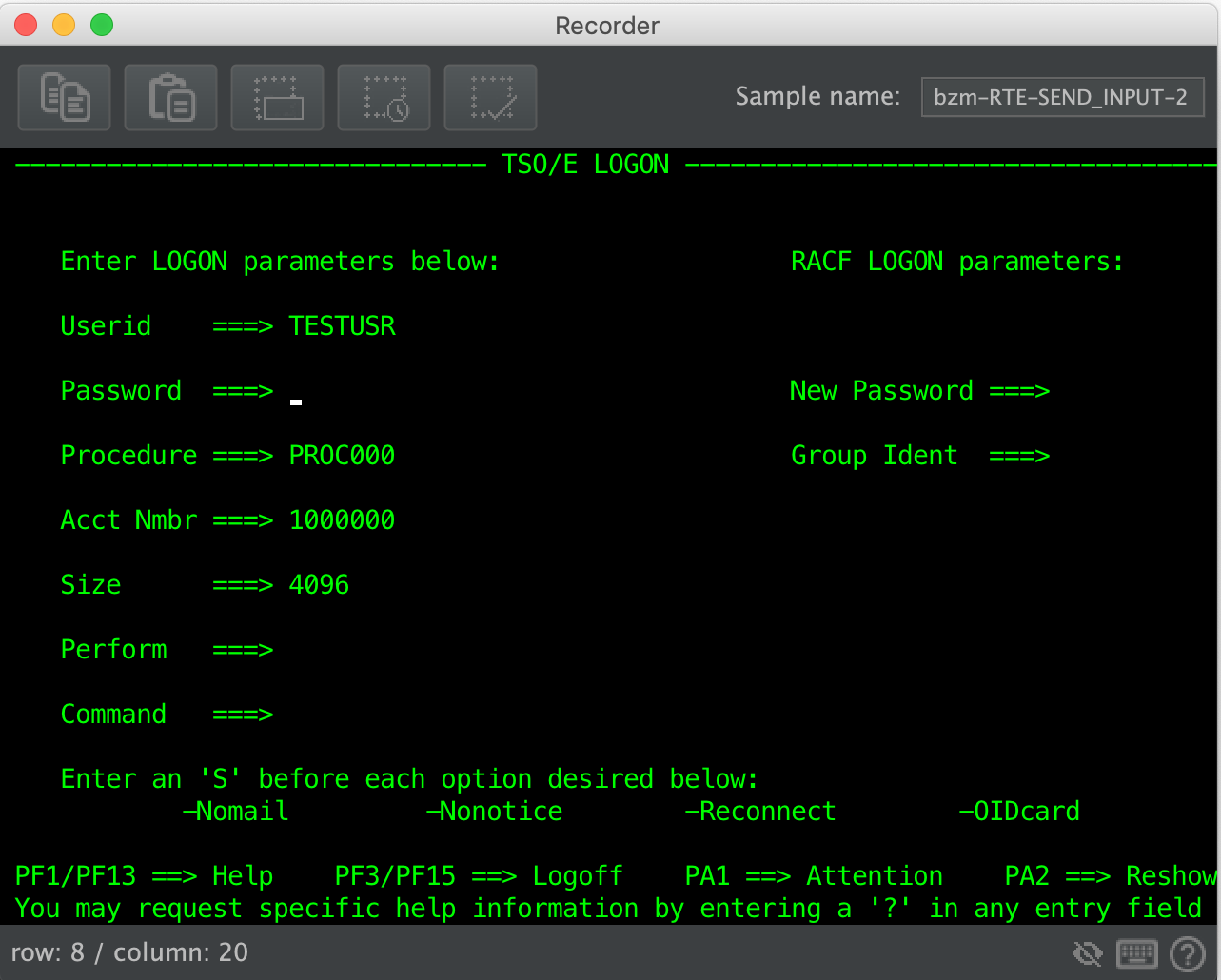
Task: Close the Recorder window with red button
Action: click(26, 26)
